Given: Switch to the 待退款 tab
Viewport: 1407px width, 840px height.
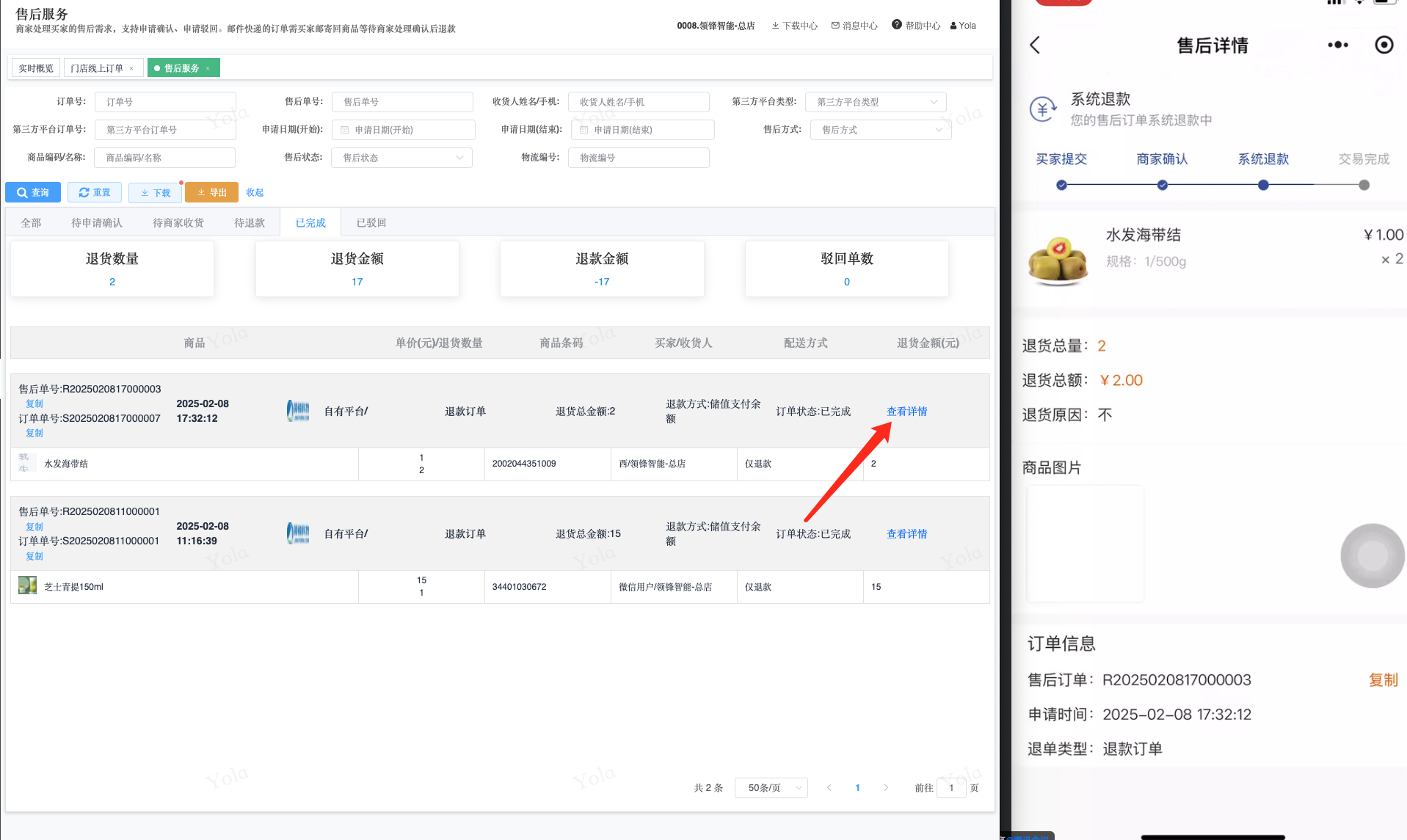Looking at the screenshot, I should point(250,222).
